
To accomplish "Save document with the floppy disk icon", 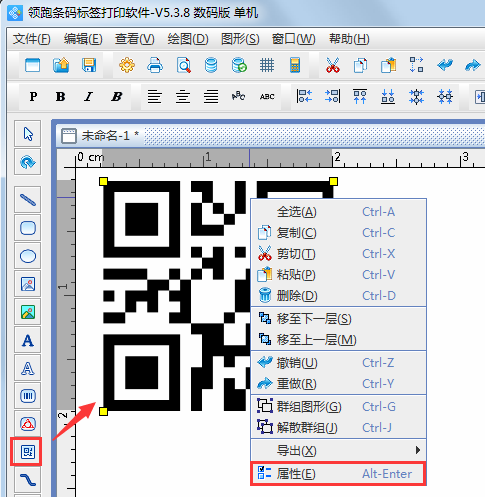I will point(89,65).
